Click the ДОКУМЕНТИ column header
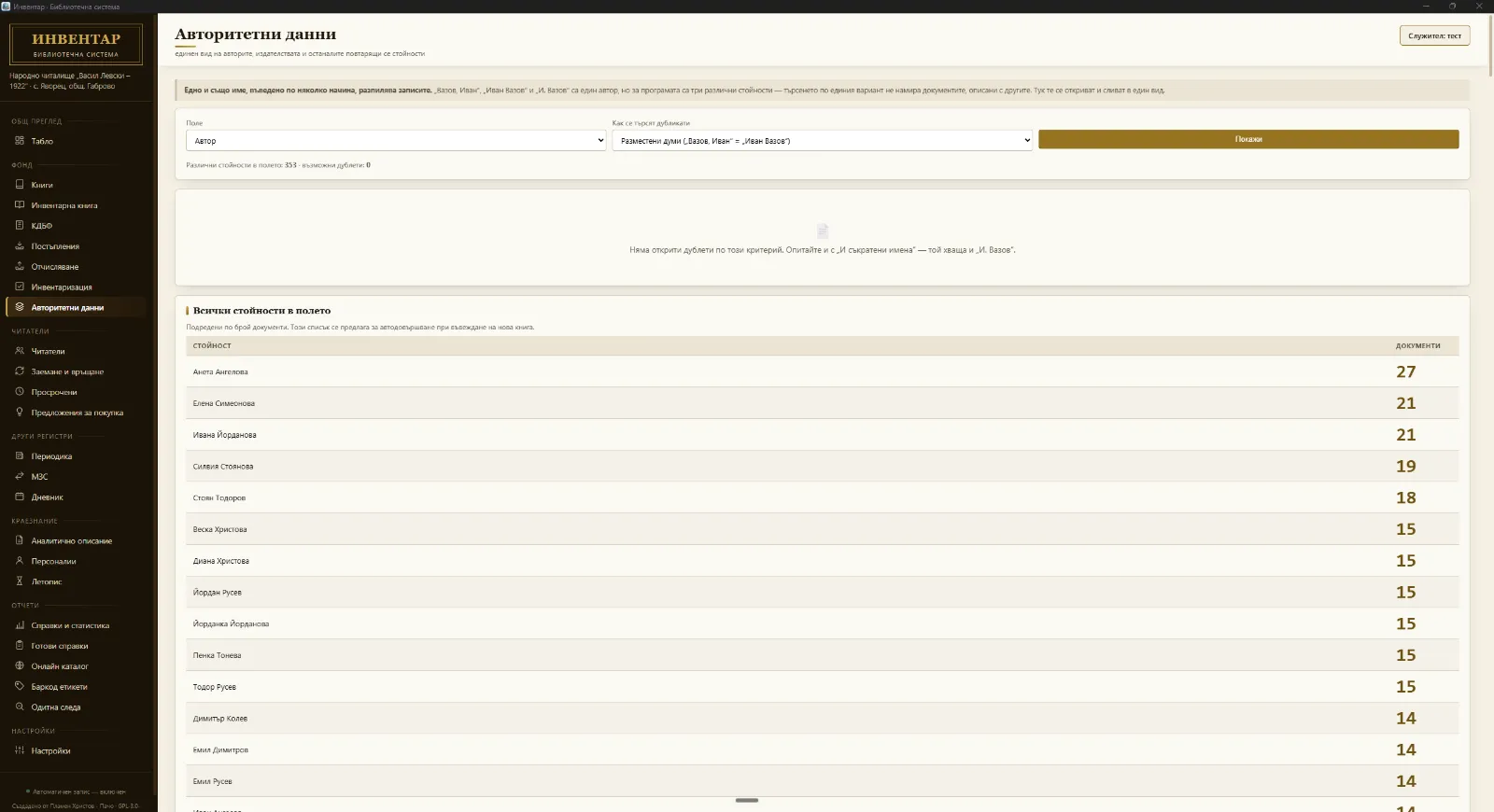 (1417, 346)
